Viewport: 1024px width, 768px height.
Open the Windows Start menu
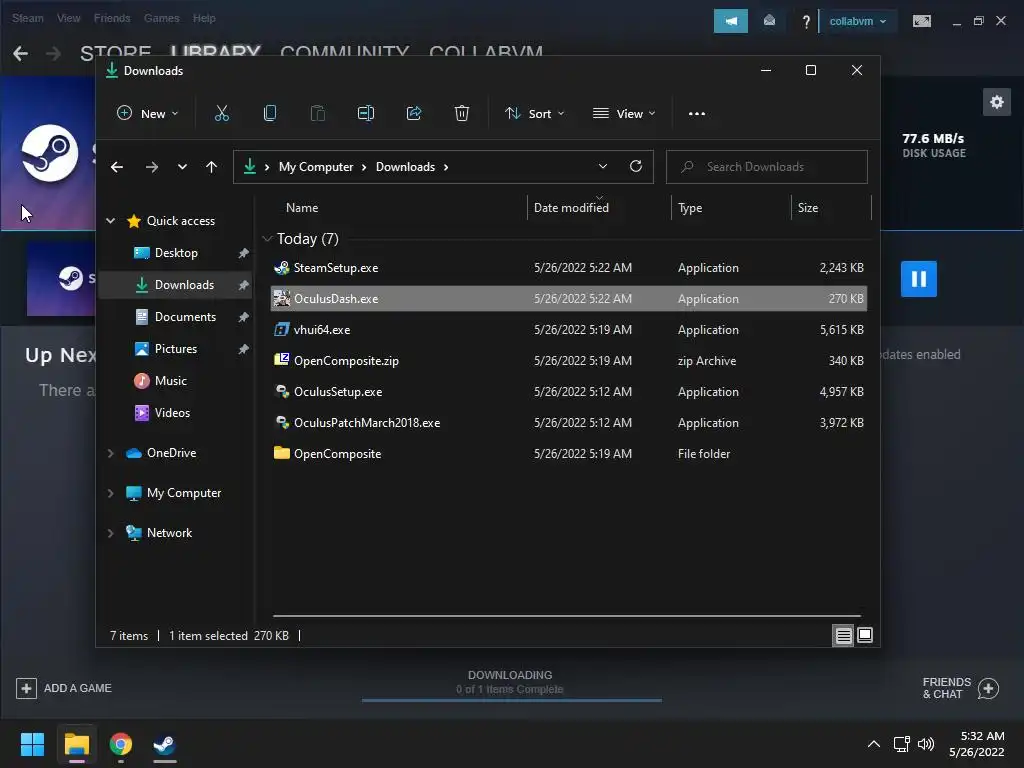(33, 744)
